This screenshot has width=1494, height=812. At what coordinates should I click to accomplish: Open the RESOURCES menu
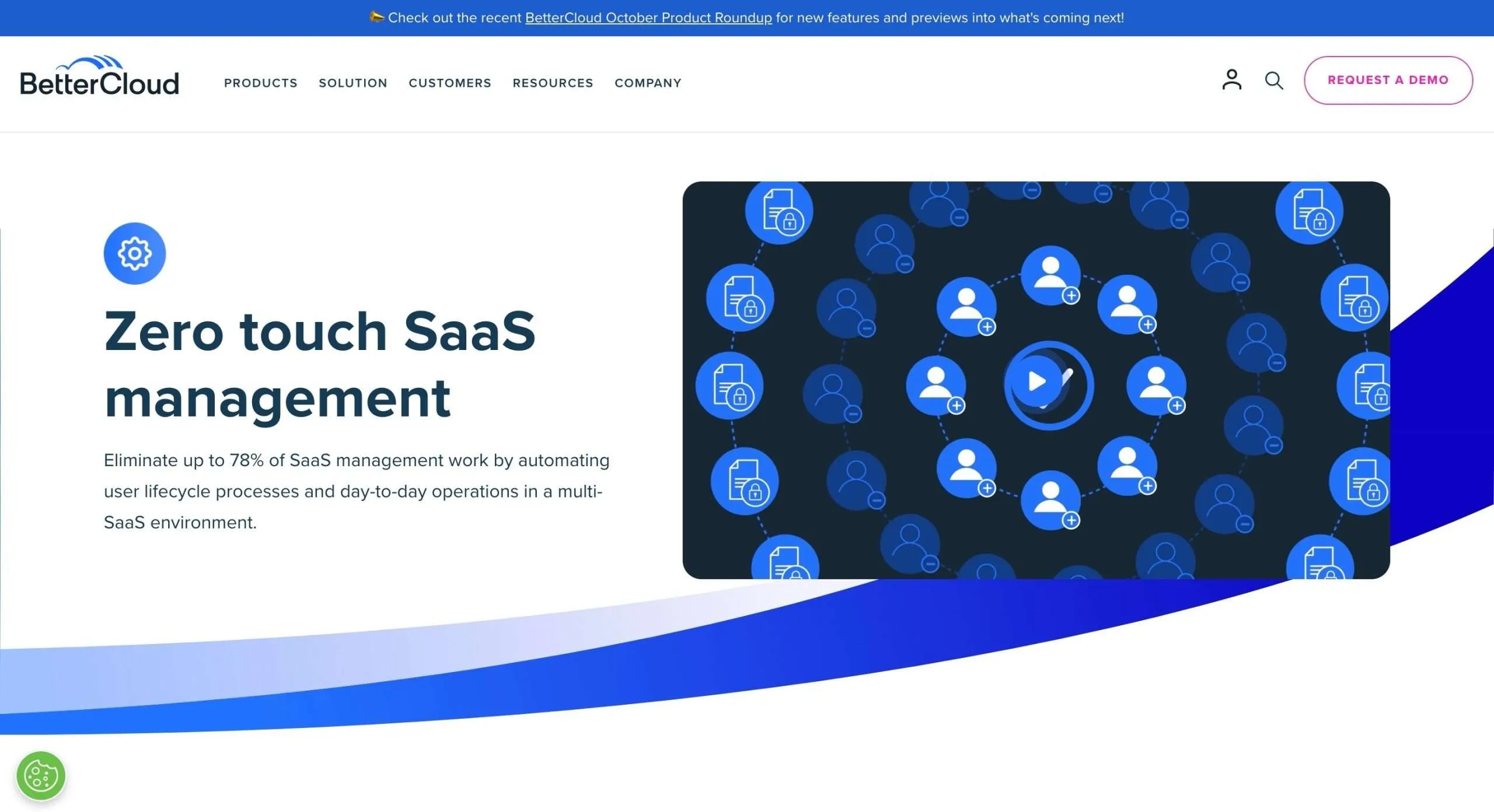coord(553,83)
